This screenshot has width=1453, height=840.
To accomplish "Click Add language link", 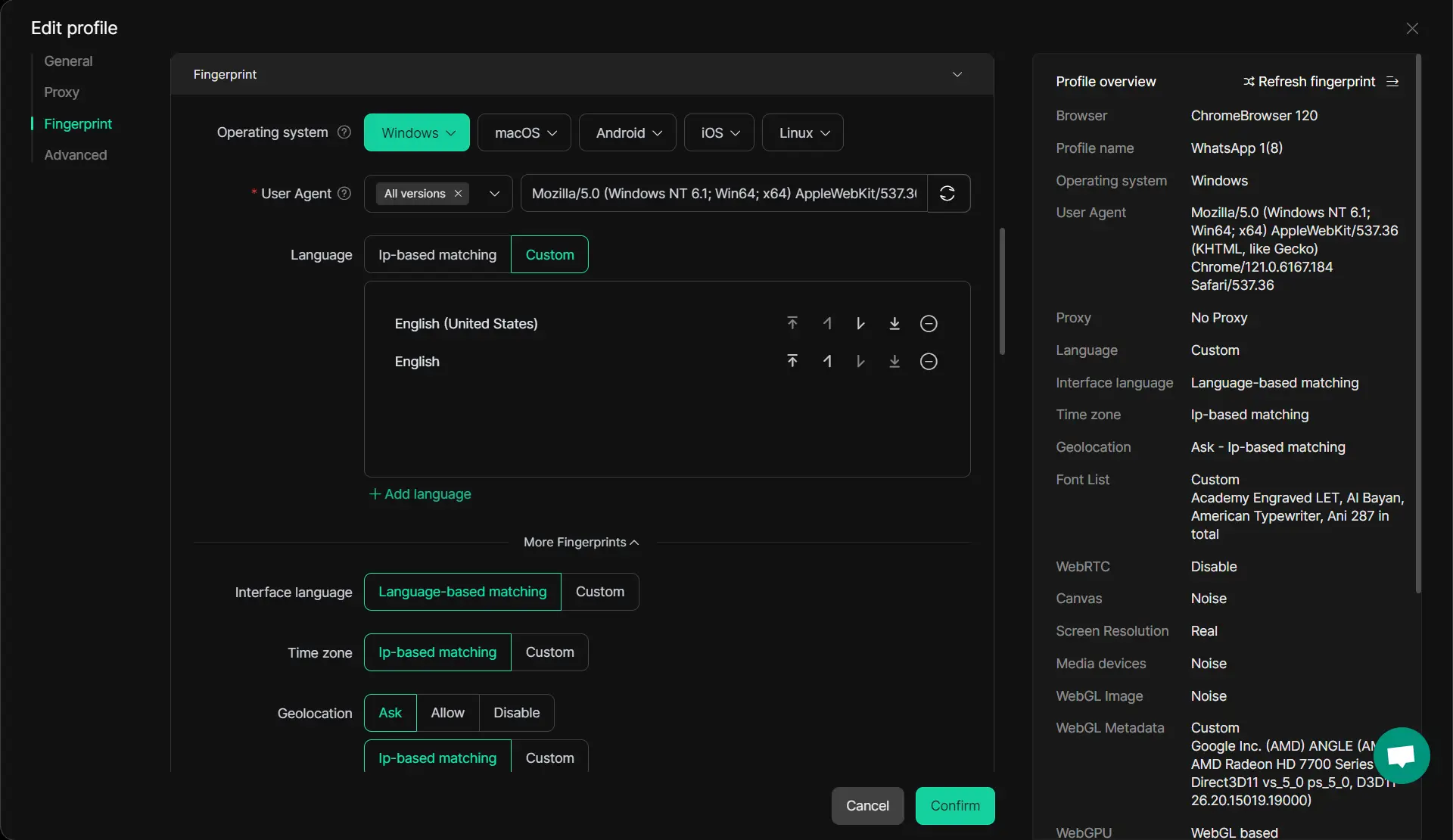I will pos(420,494).
